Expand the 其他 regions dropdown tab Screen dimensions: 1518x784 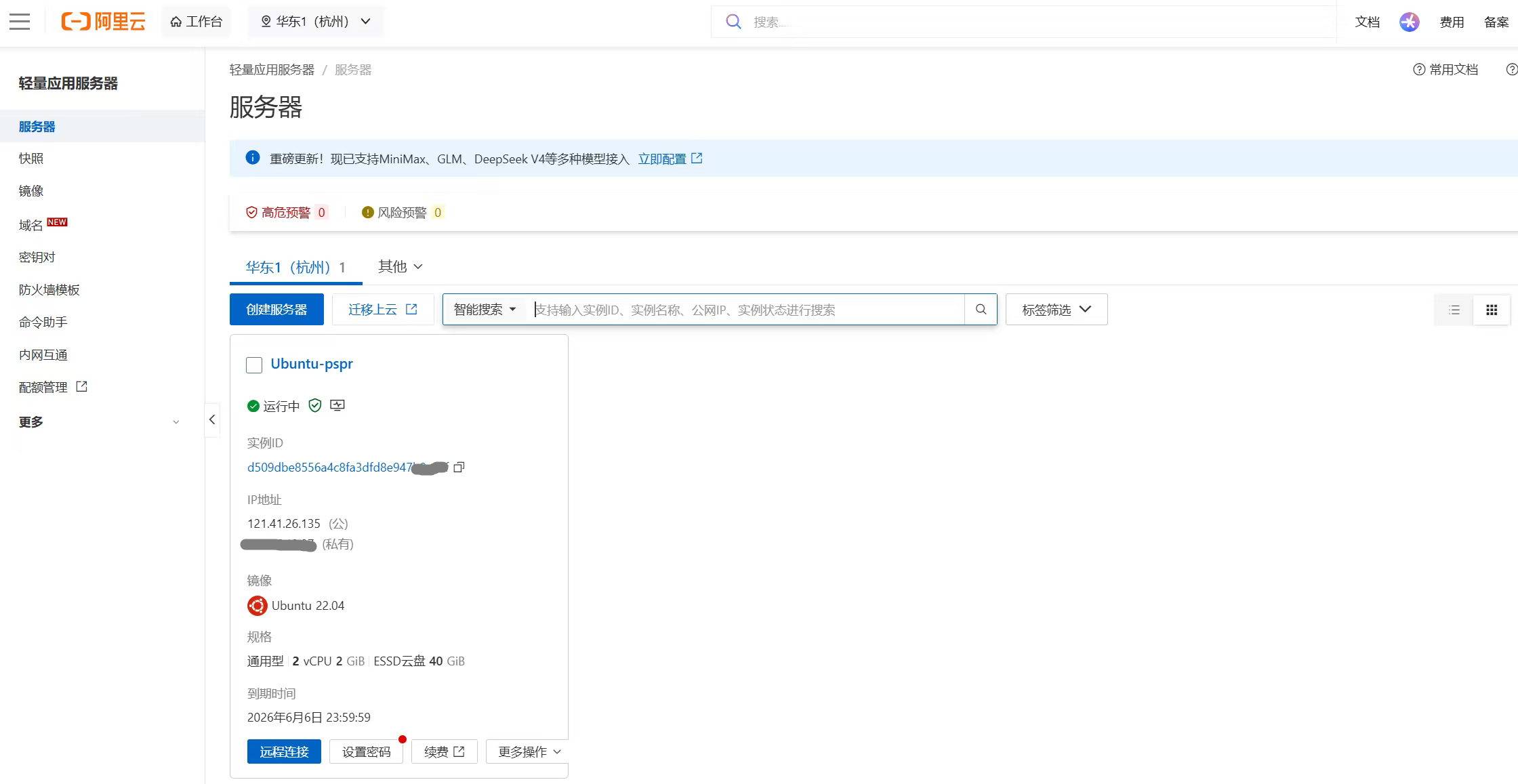[x=401, y=267]
